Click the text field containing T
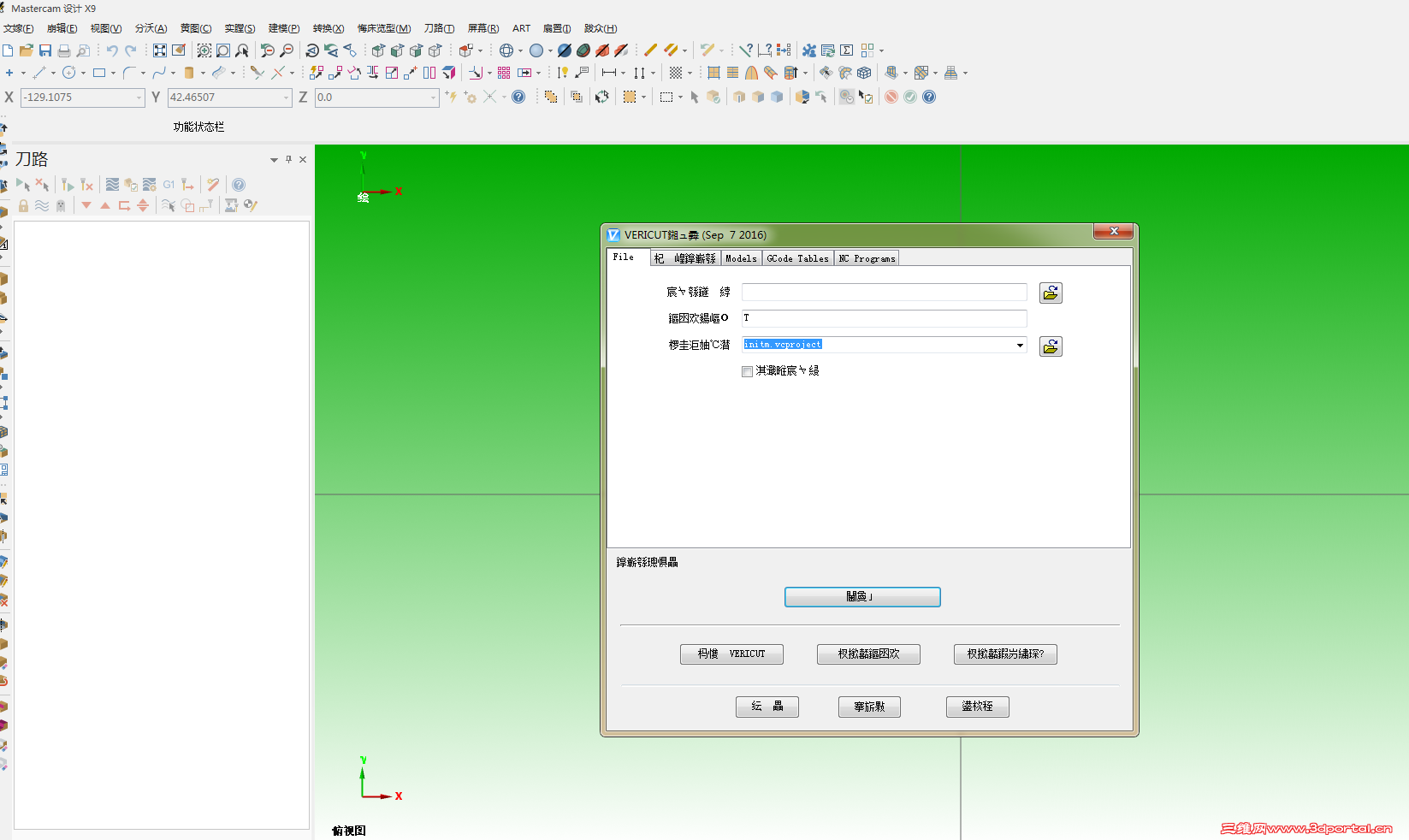Viewport: 1409px width, 840px height. [x=884, y=318]
